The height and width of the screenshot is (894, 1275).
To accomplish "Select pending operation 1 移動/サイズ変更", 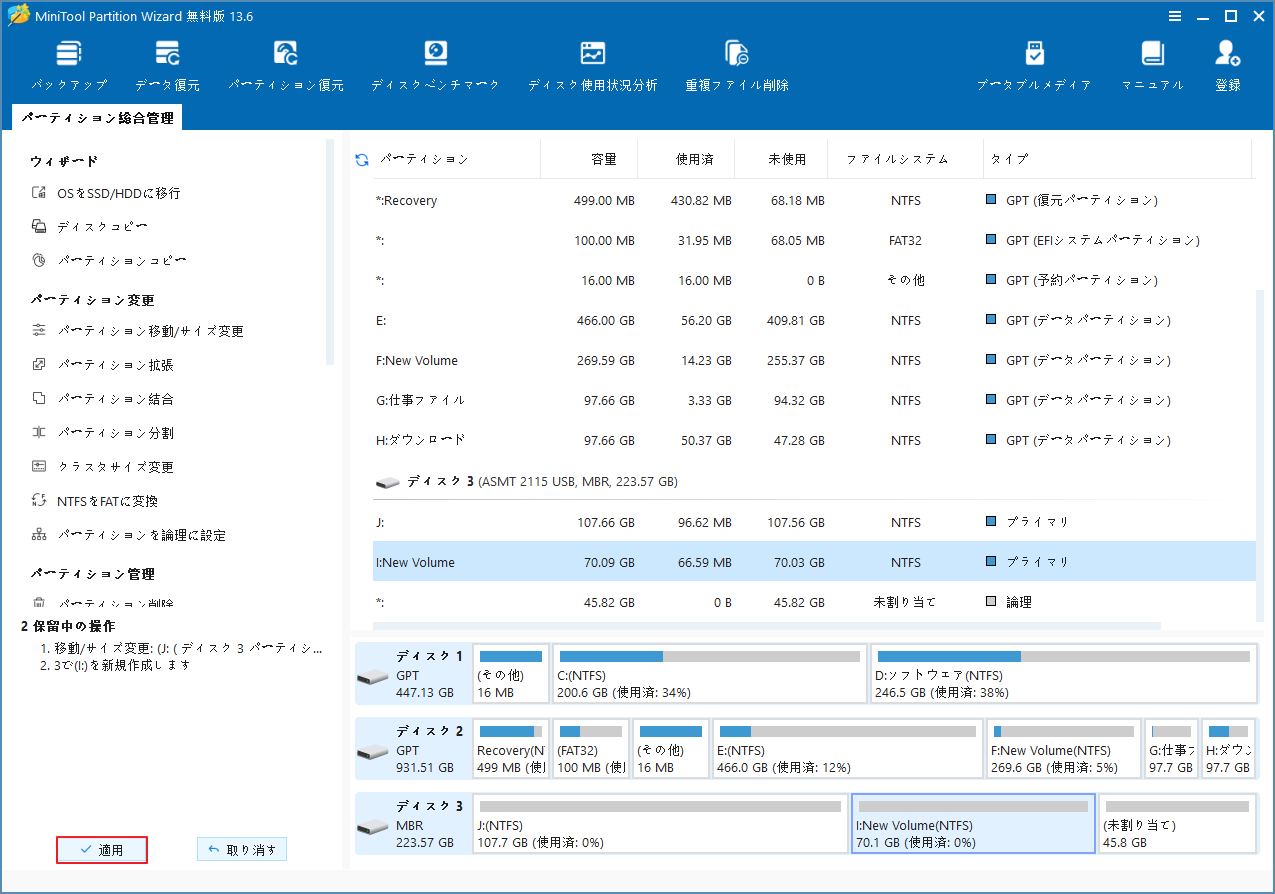I will point(182,648).
